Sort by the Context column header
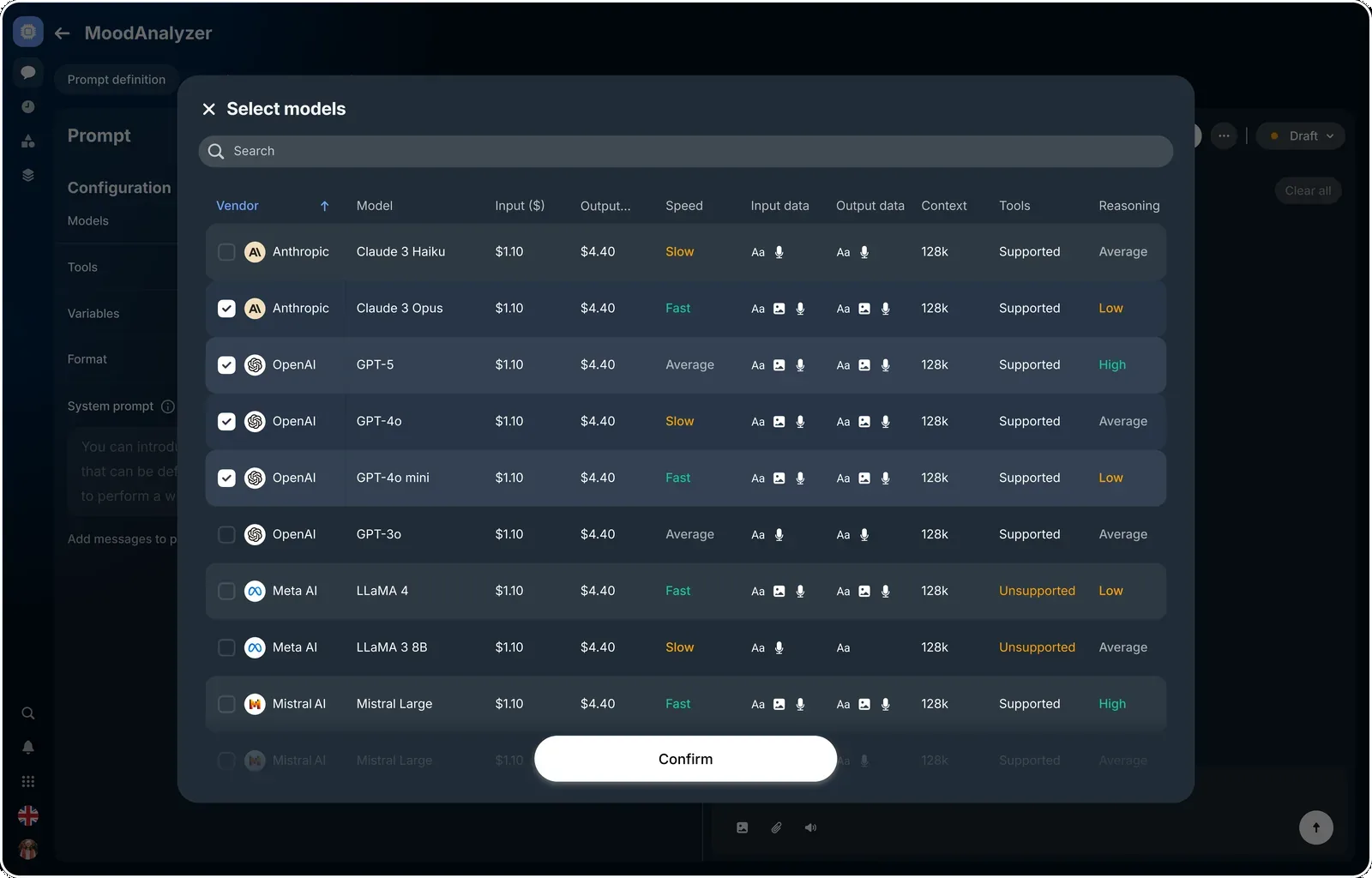Screen dimensions: 1372x878 [944, 206]
